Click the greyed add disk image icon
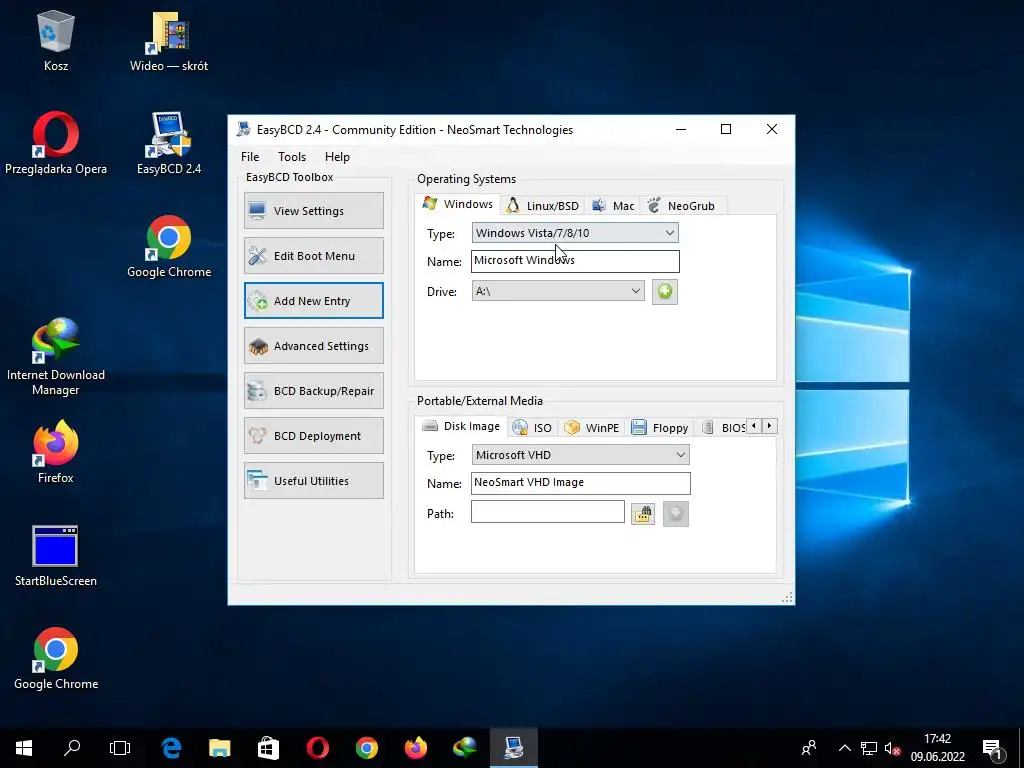The height and width of the screenshot is (768, 1024). 676,514
